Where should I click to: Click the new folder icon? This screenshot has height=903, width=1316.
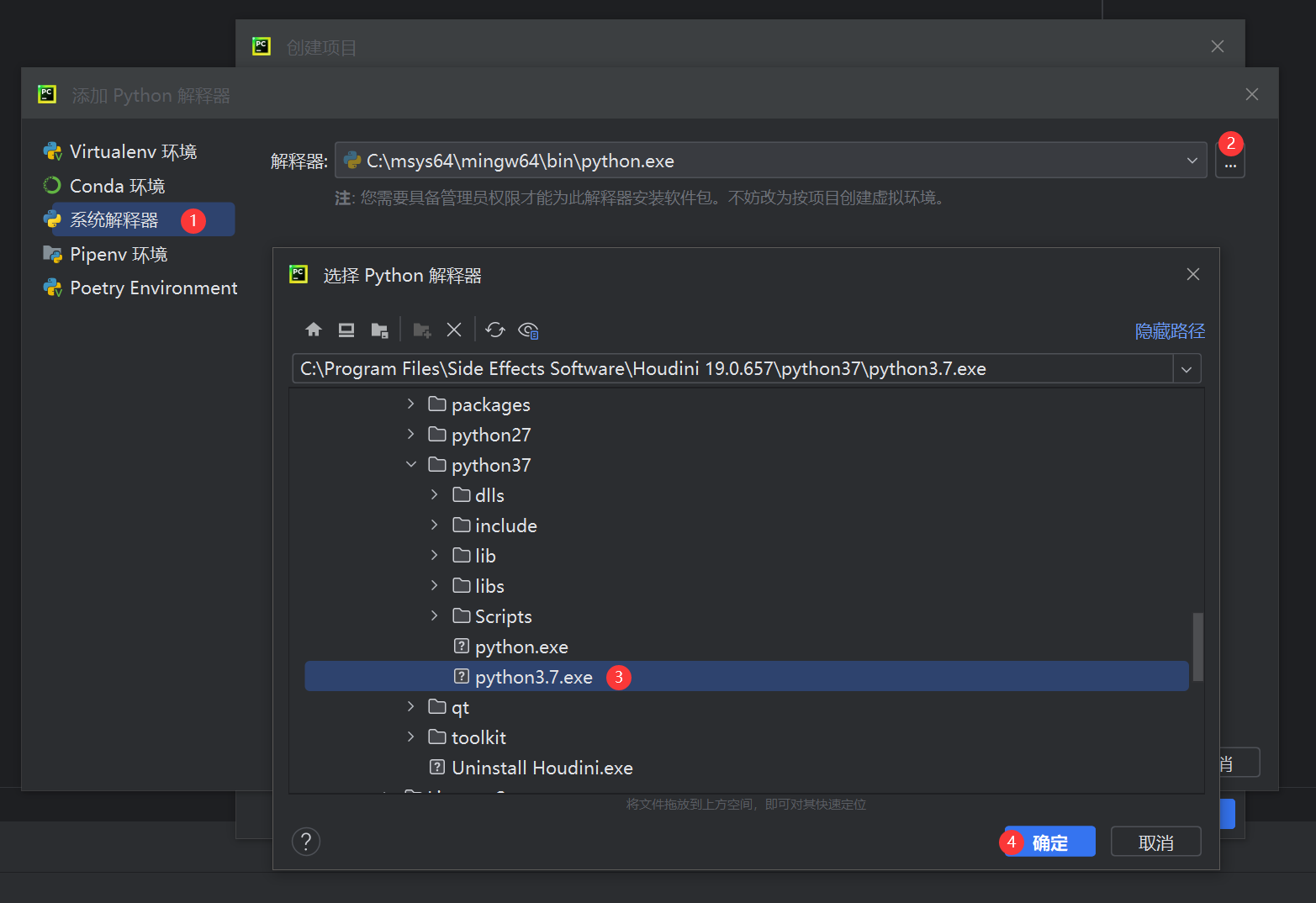[422, 330]
